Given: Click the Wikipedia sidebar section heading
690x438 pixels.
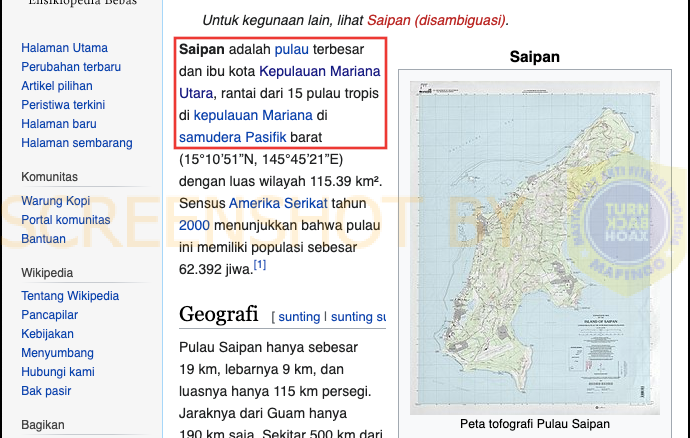Looking at the screenshot, I should coord(47,272).
